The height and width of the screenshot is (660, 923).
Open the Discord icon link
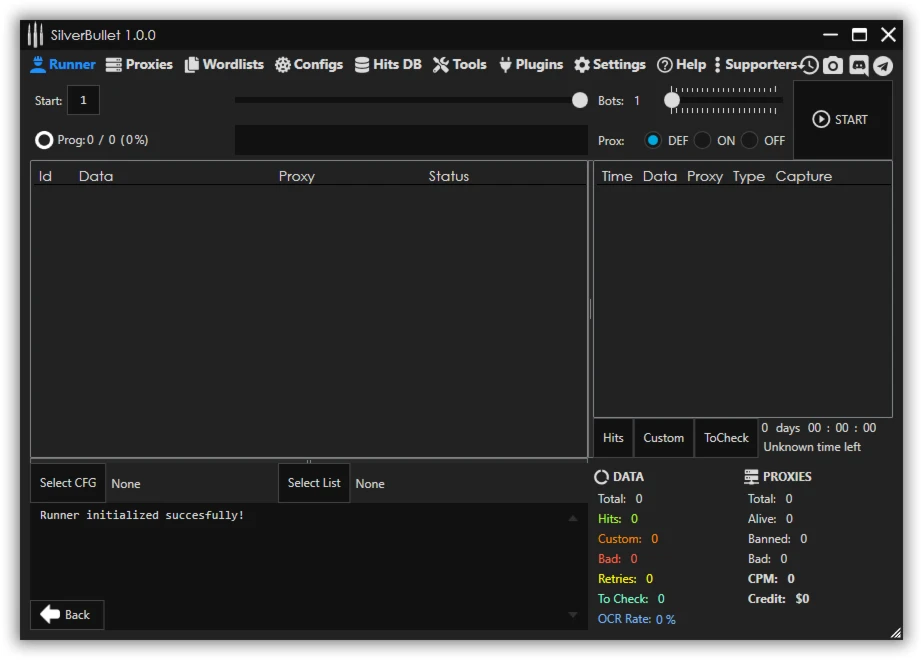858,65
